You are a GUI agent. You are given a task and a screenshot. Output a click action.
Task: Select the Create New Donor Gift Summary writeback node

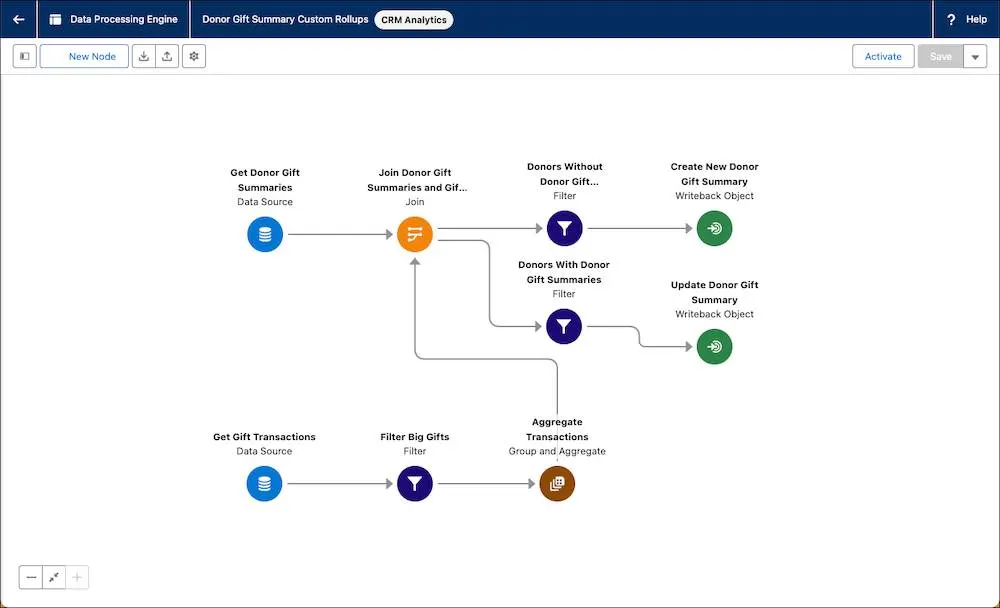(714, 228)
